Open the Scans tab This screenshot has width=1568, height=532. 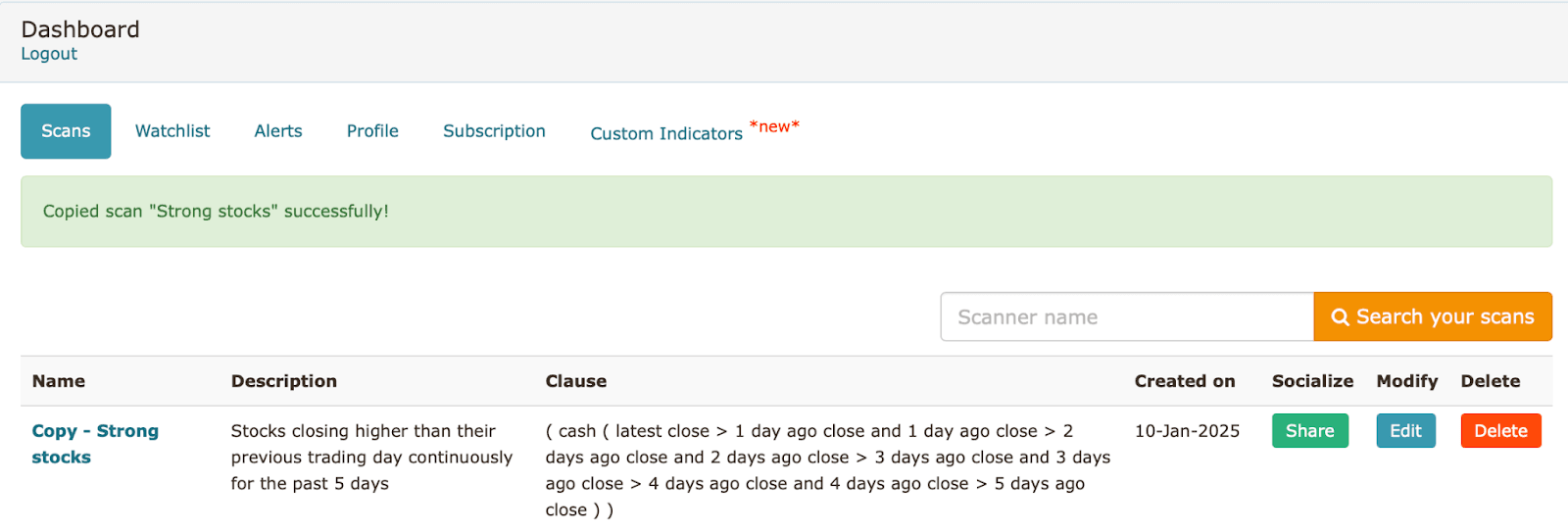coord(66,131)
